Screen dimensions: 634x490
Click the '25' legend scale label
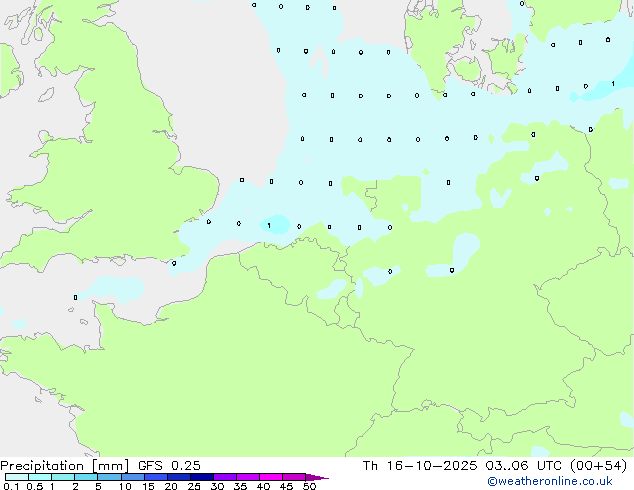[x=194, y=486]
